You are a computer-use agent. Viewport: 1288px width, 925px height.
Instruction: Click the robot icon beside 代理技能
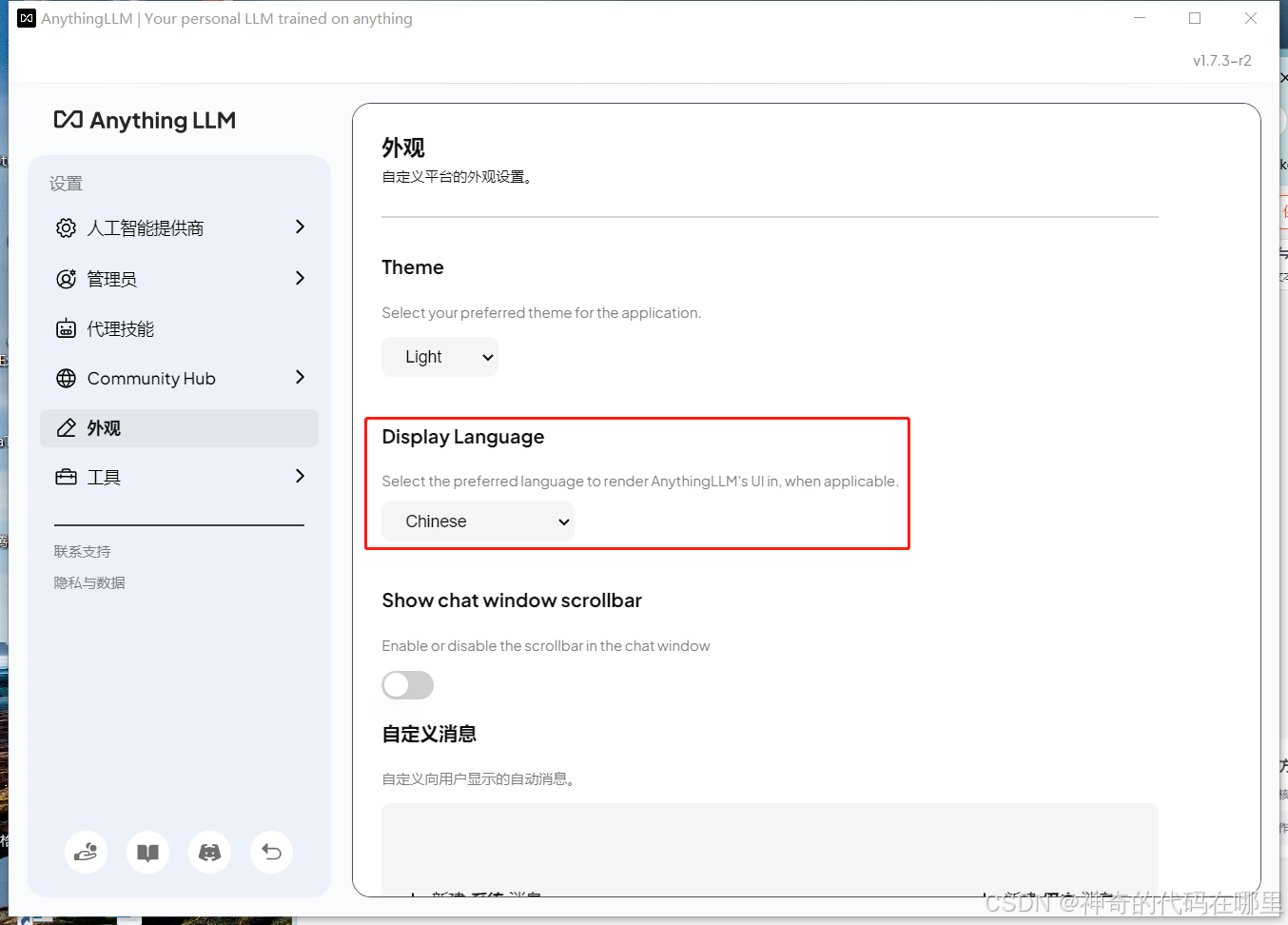(x=66, y=328)
